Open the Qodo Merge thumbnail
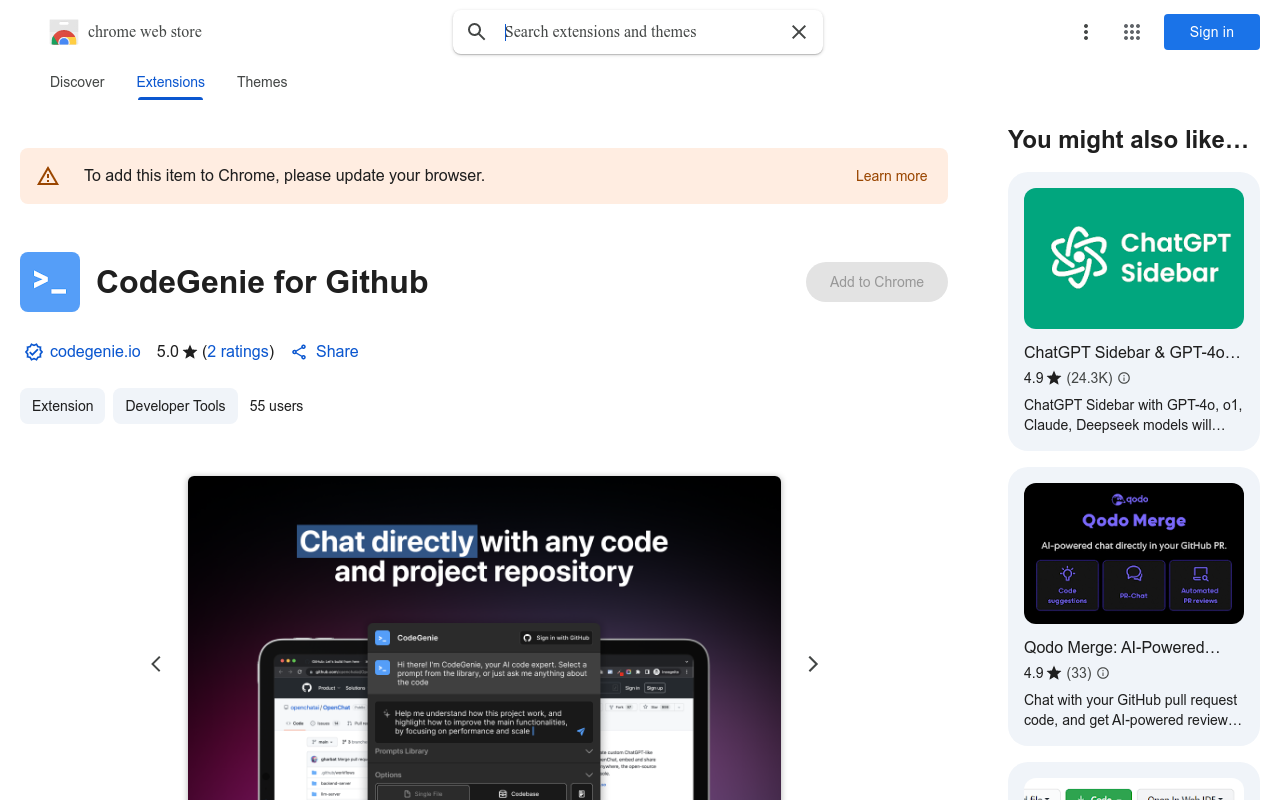This screenshot has height=800, width=1280. (x=1134, y=553)
